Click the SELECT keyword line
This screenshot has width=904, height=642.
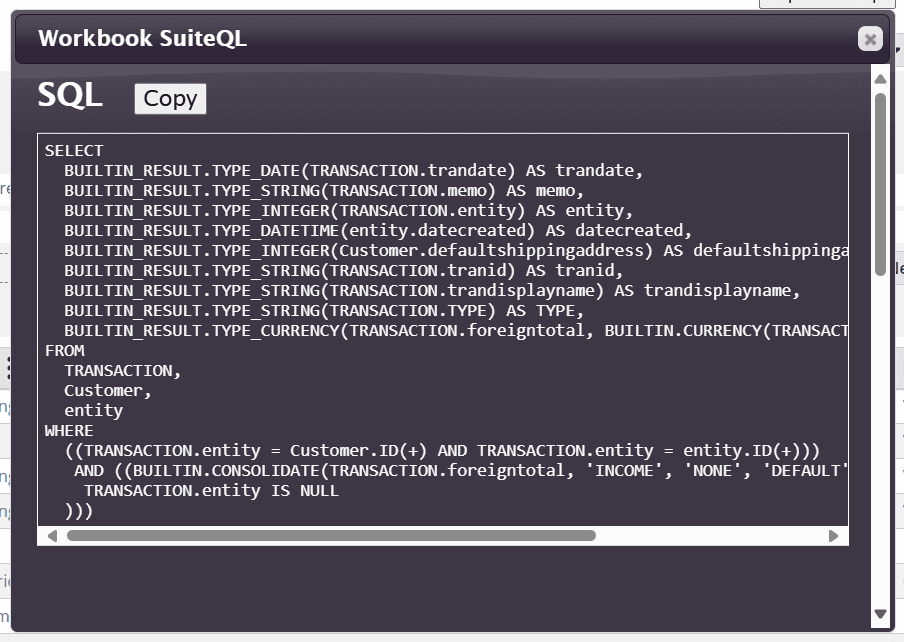point(74,151)
